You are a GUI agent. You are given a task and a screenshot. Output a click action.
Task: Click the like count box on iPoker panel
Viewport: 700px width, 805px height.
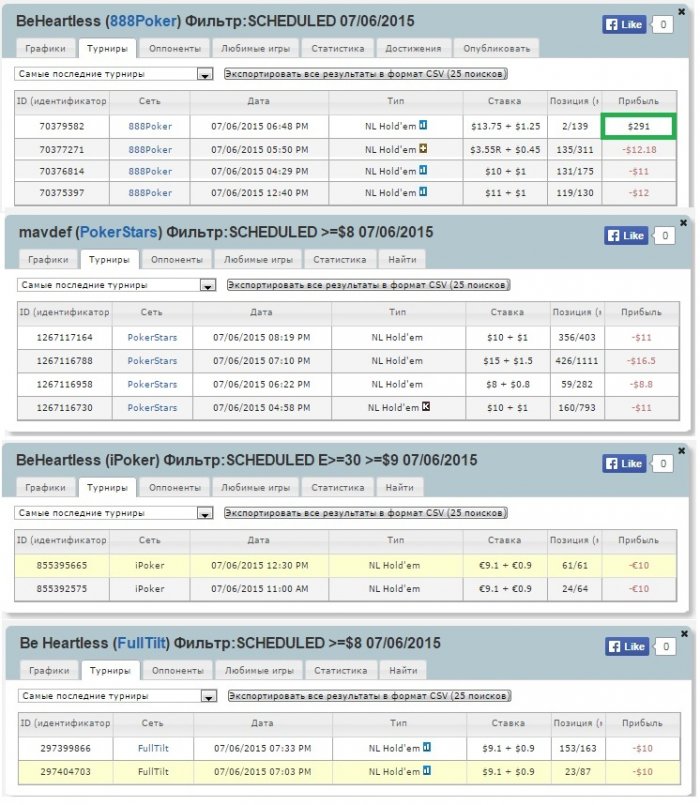click(x=663, y=464)
